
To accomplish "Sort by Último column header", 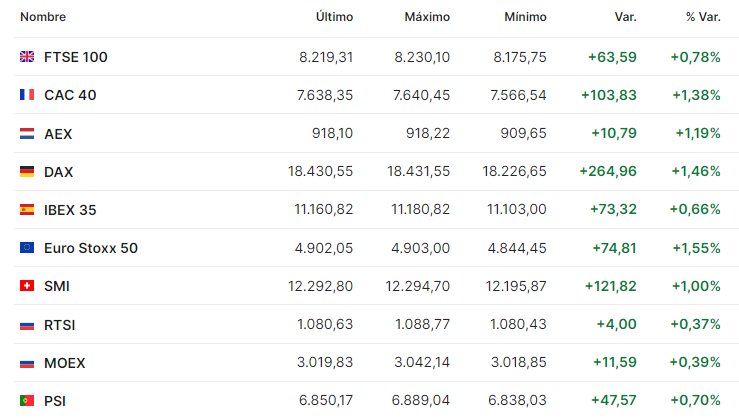I will tap(334, 17).
